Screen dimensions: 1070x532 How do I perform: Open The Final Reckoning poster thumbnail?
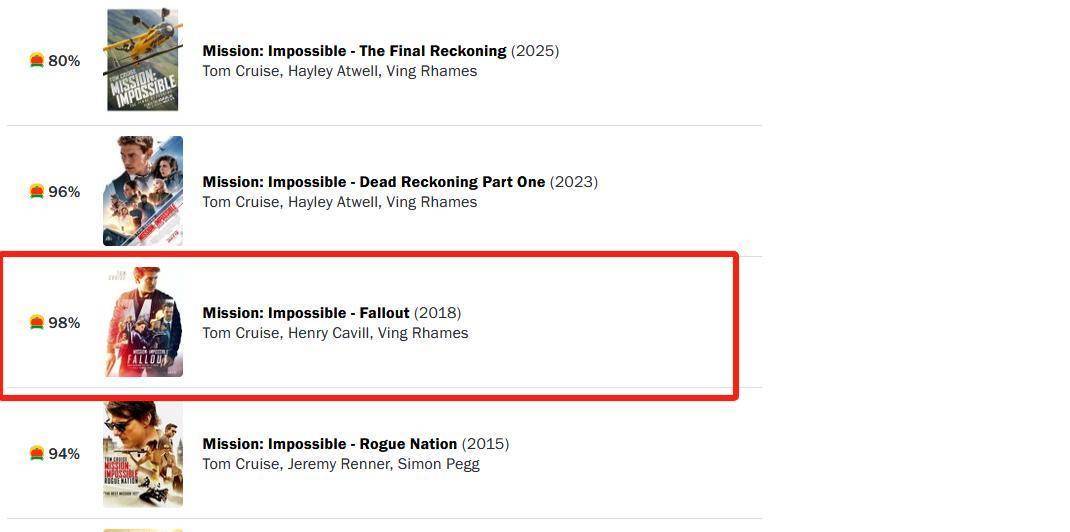143,59
